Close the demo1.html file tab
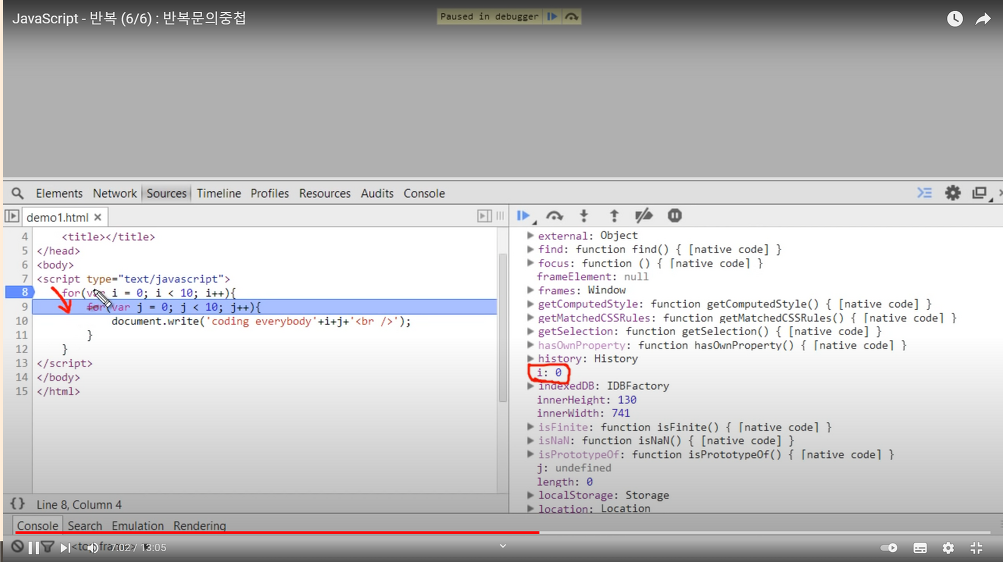This screenshot has width=1003, height=562. [98, 217]
